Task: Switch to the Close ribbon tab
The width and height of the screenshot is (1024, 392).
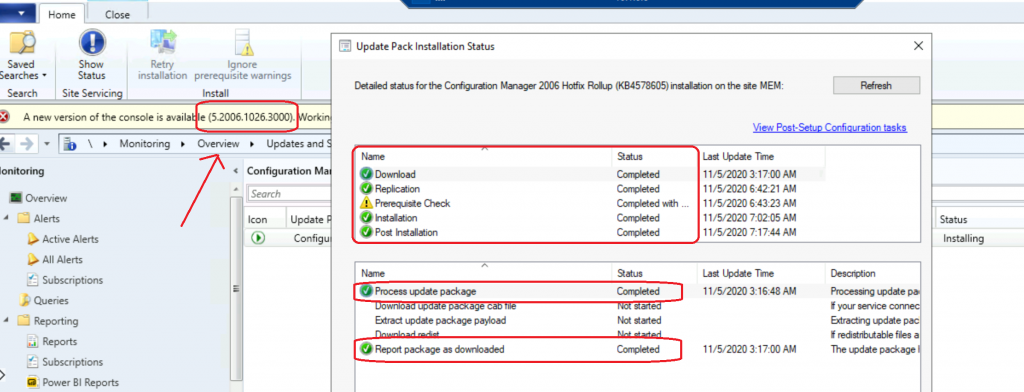Action: point(118,14)
